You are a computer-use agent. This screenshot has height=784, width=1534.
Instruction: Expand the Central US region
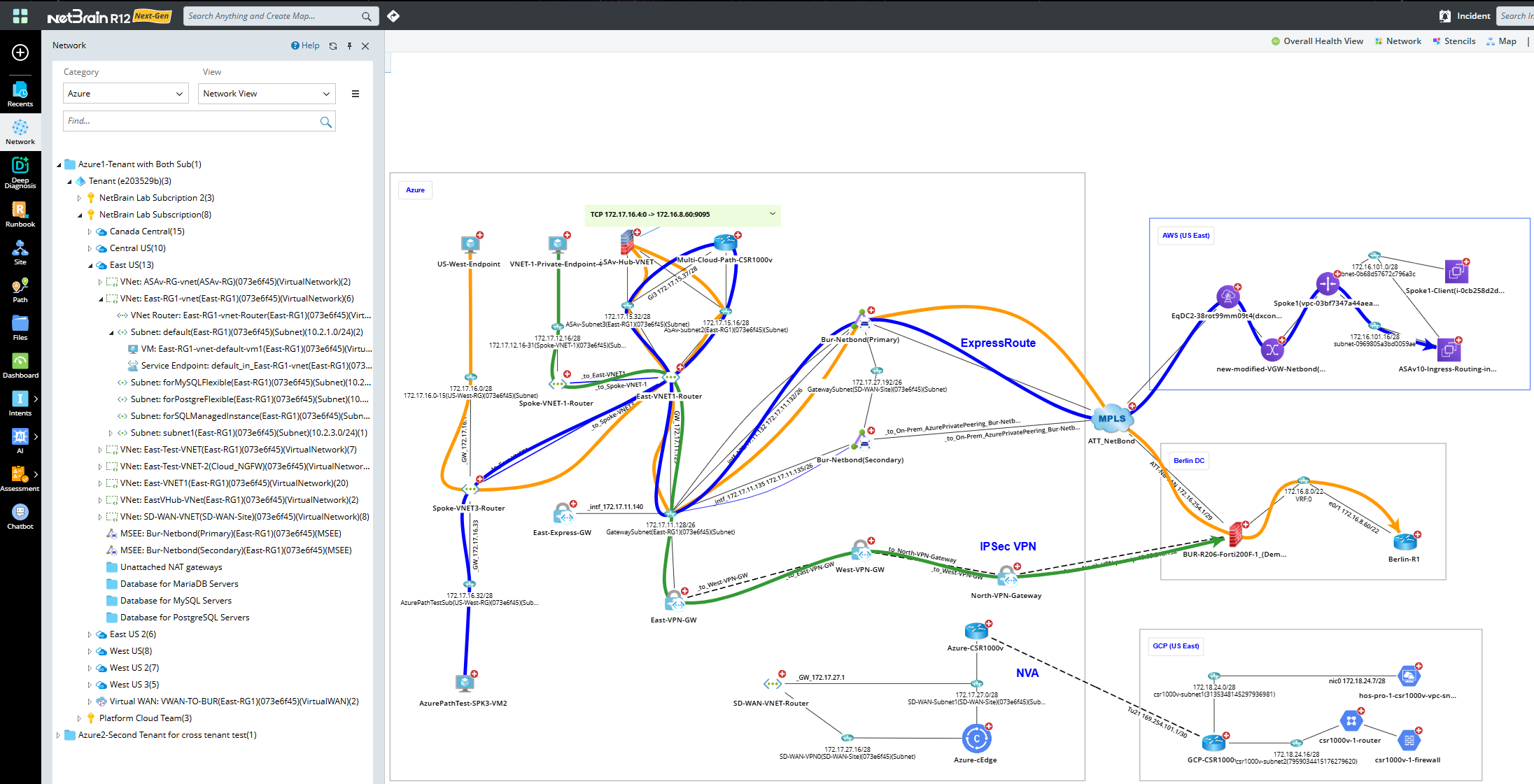pos(90,249)
